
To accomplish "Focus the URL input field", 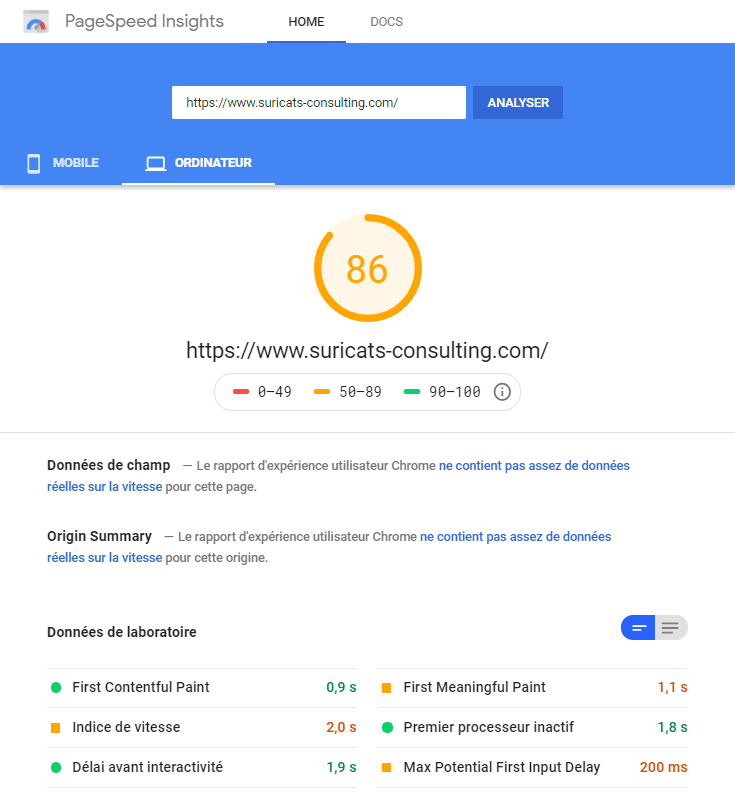I will tap(319, 103).
